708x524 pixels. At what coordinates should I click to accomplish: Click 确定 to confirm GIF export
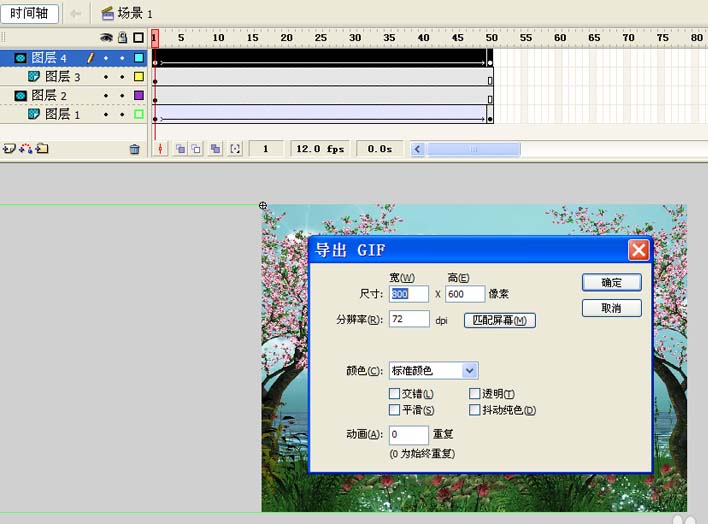(x=612, y=283)
